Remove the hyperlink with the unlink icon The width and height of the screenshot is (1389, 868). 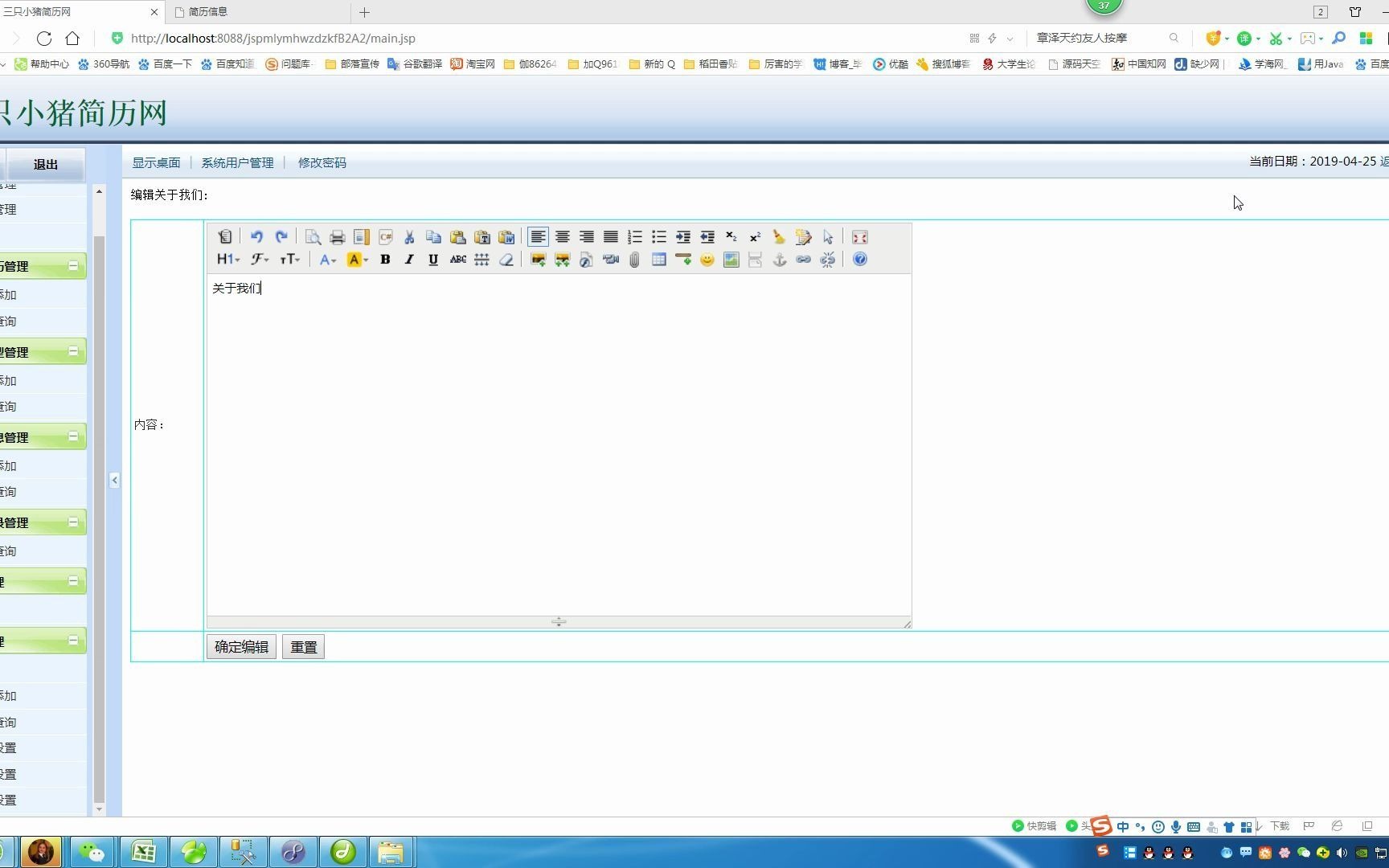point(827,260)
